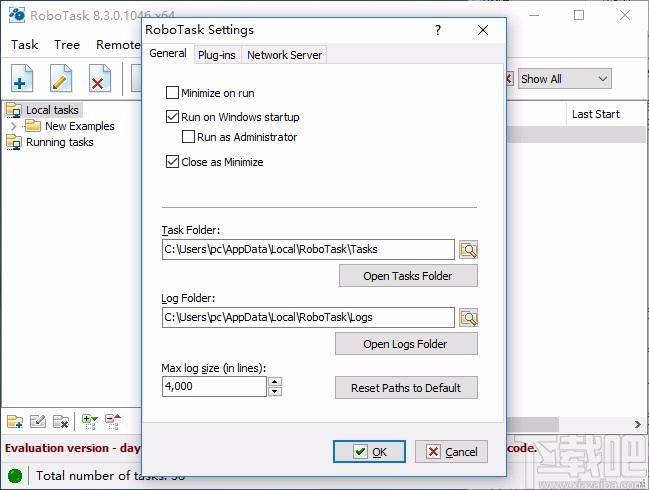Select New Examples folder in tree
This screenshot has width=649, height=490.
pyautogui.click(x=79, y=126)
